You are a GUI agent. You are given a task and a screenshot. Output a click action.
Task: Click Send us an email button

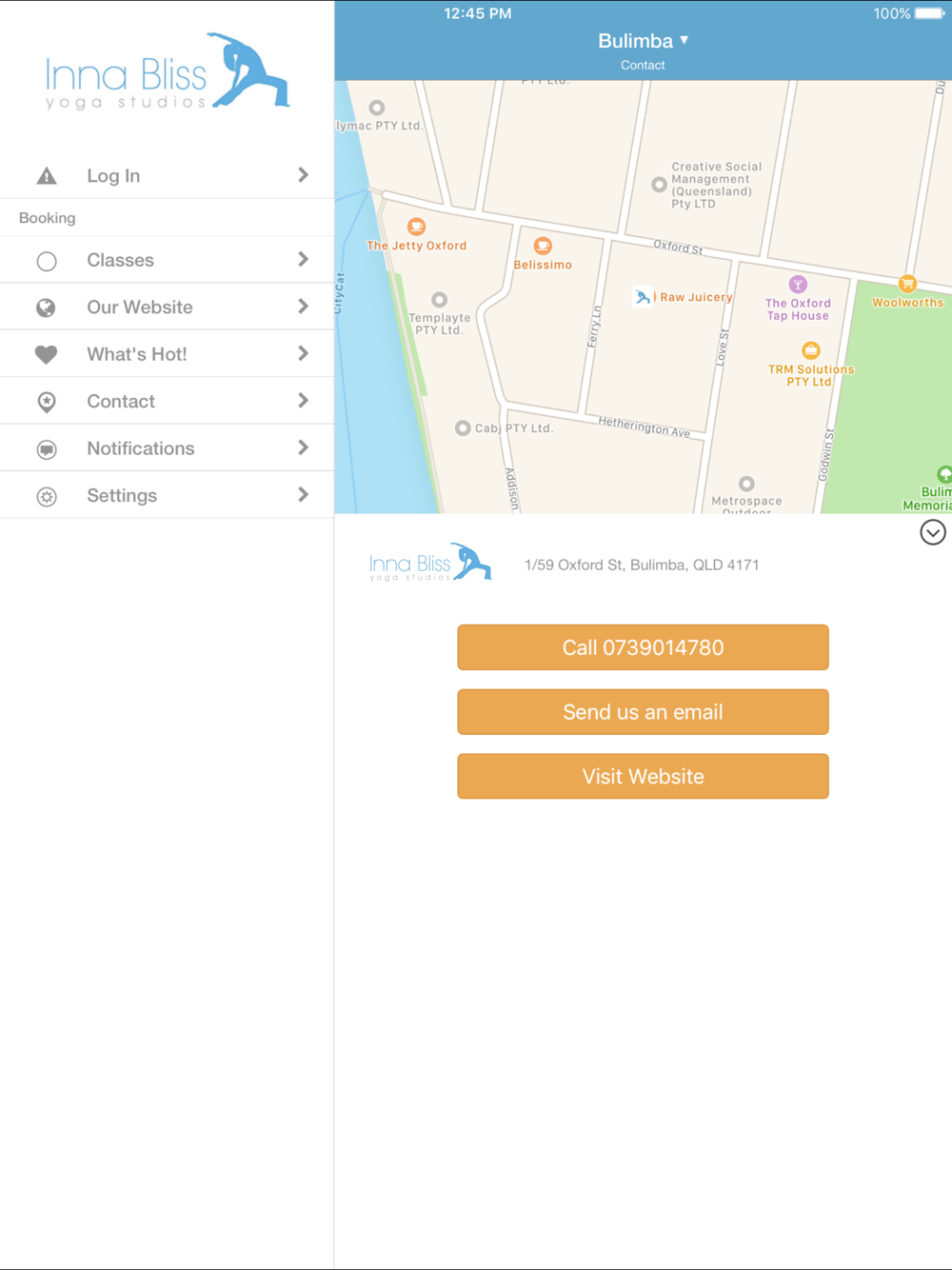point(643,712)
